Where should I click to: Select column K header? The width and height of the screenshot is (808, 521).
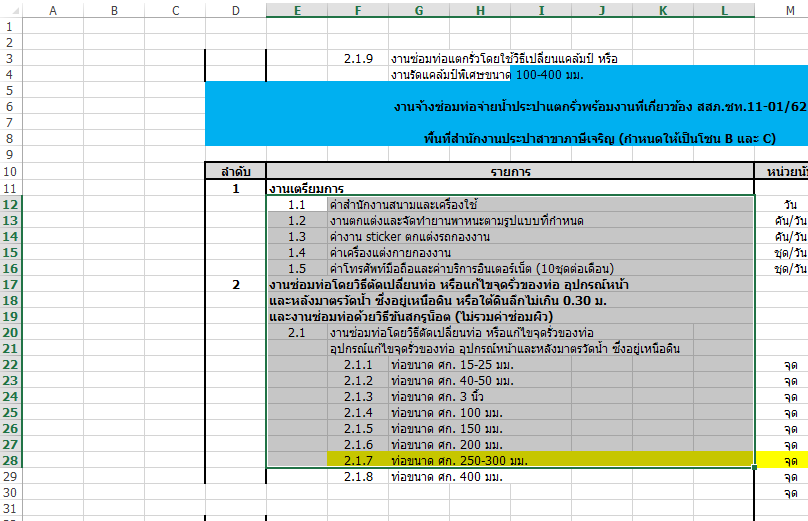663,10
